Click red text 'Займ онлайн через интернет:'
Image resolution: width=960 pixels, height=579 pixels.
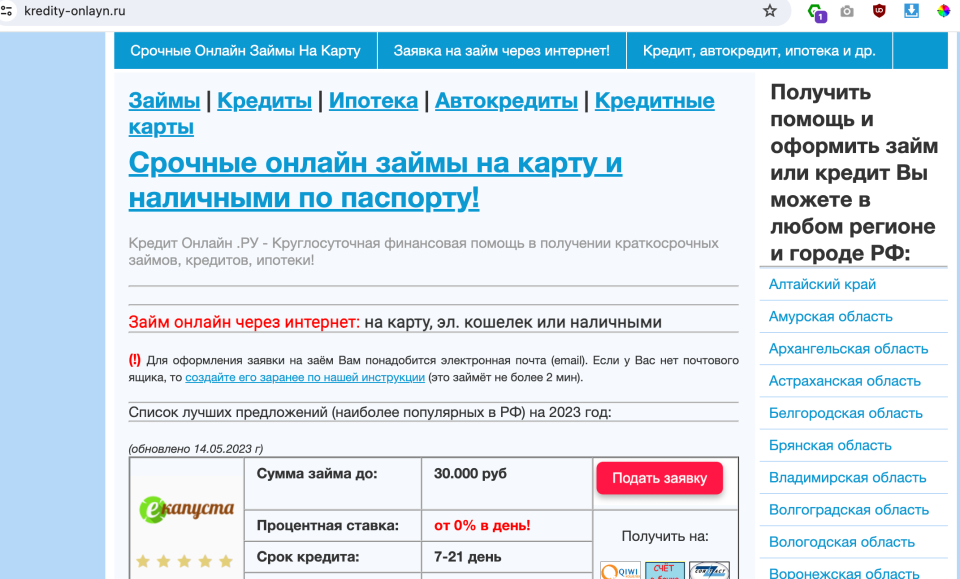[x=244, y=322]
